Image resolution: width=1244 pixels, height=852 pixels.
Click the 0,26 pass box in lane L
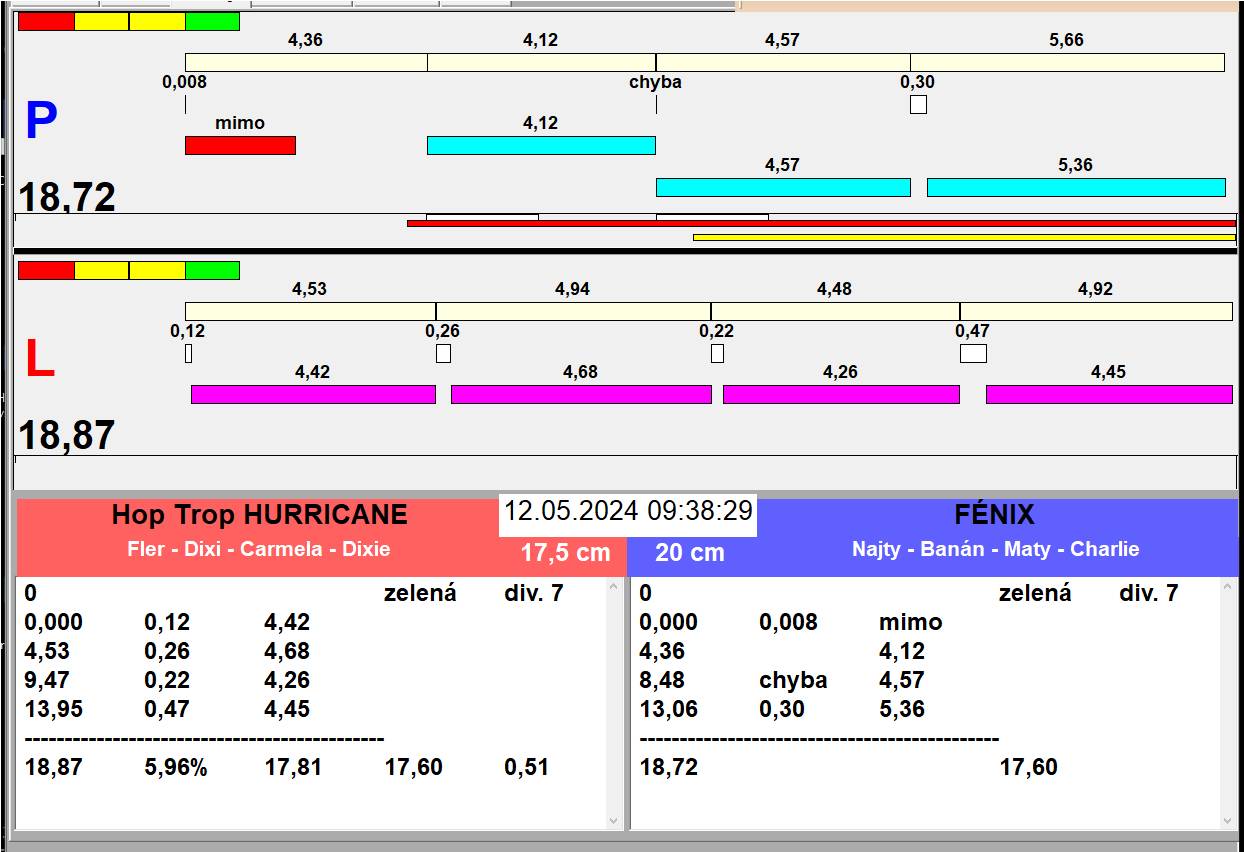click(443, 354)
